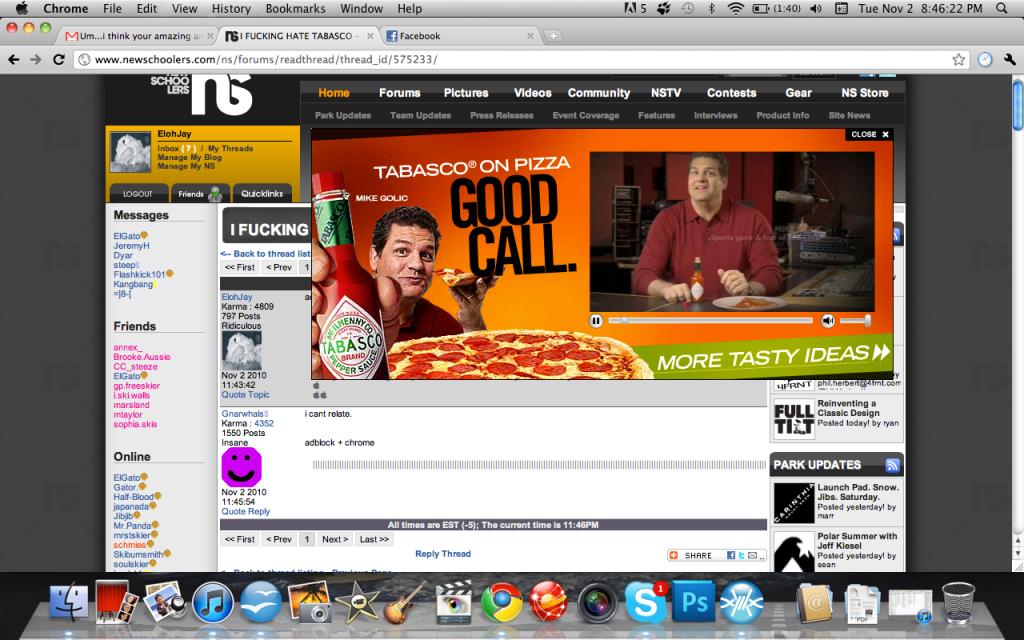Open Spotlight search in the menu bar
1024x640 pixels.
(1003, 8)
